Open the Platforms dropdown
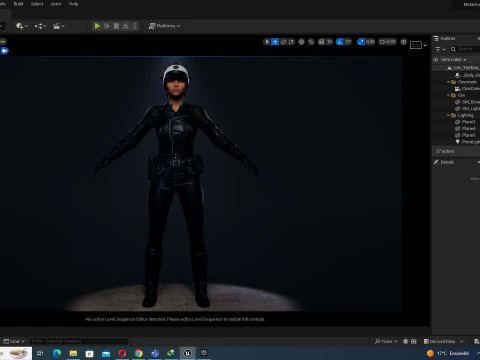 [164, 26]
